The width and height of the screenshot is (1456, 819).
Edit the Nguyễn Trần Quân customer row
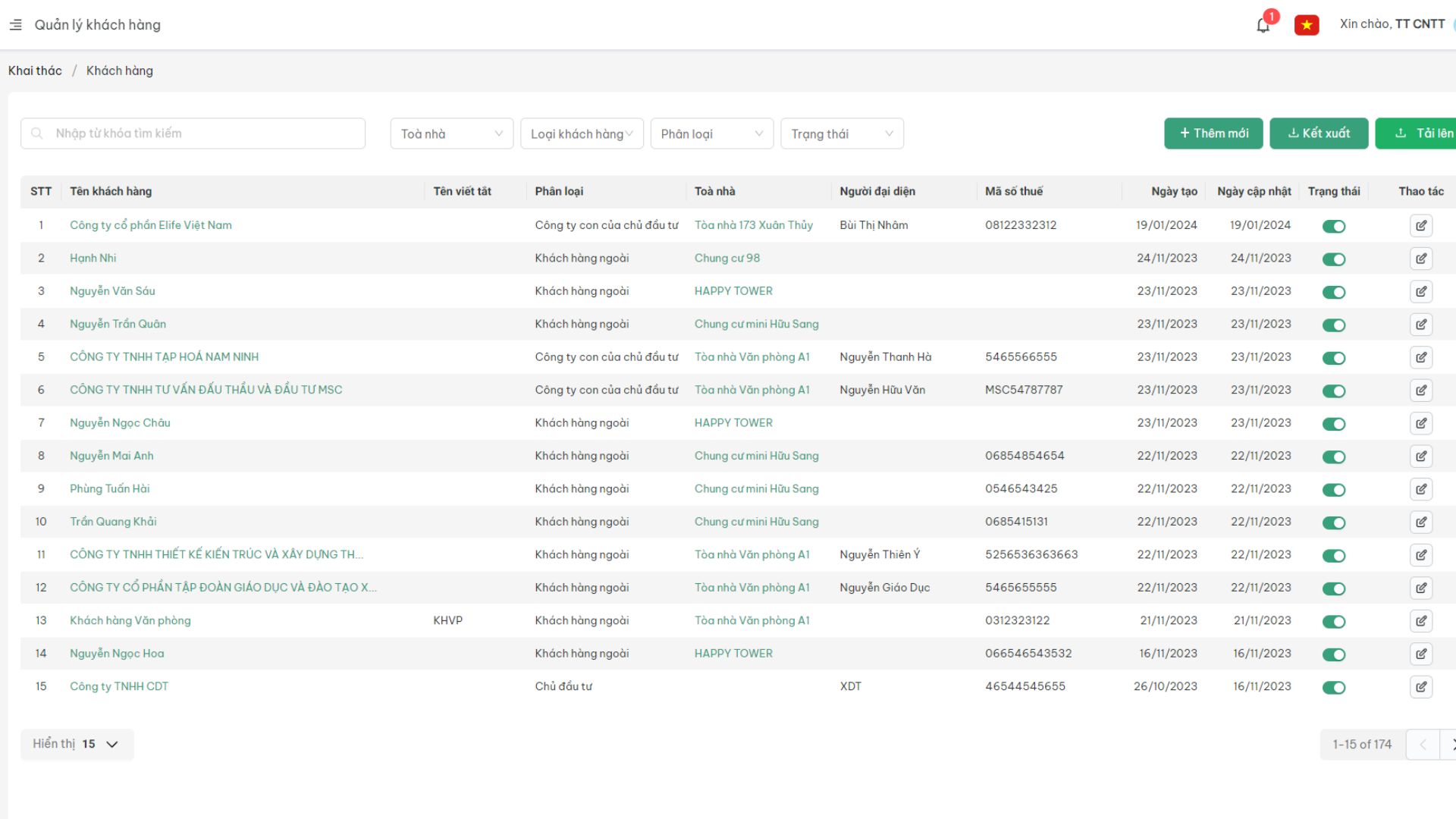click(1421, 325)
